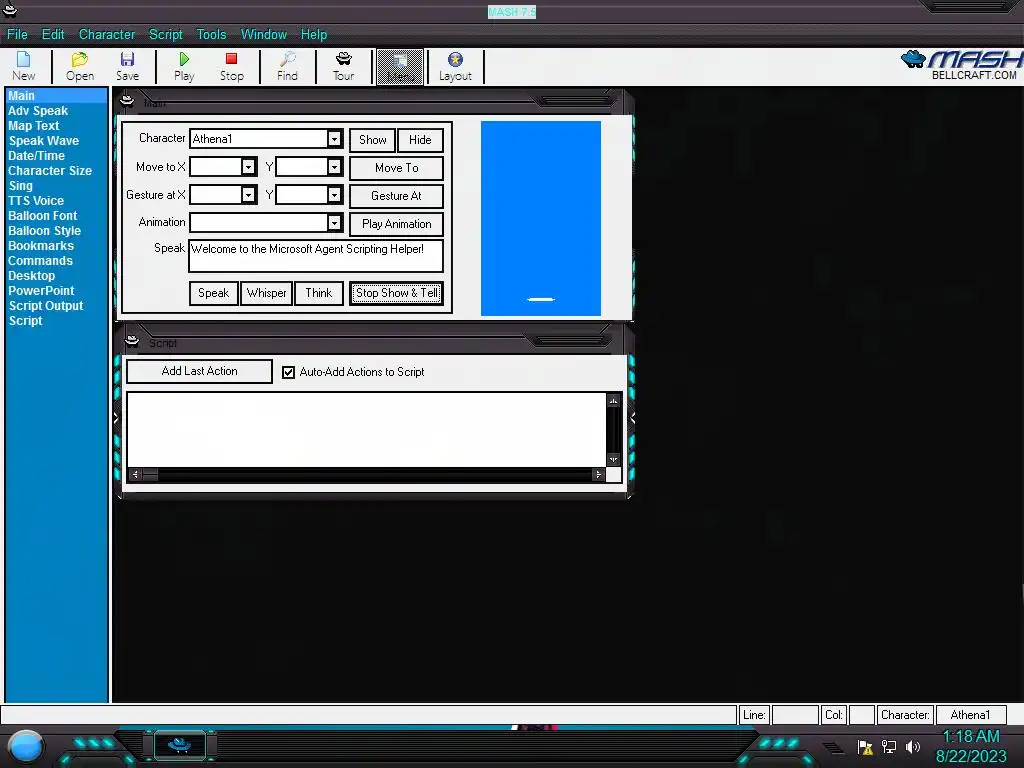Open the Help menu
The width and height of the screenshot is (1024, 768).
pos(313,35)
